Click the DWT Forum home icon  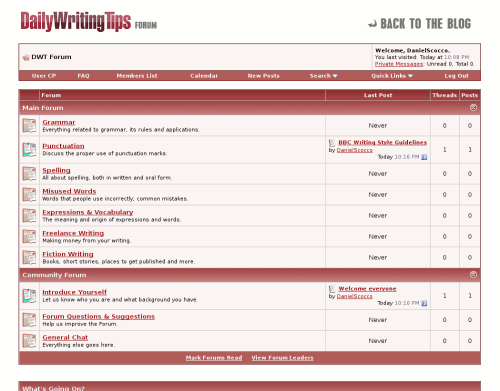[x=26, y=57]
